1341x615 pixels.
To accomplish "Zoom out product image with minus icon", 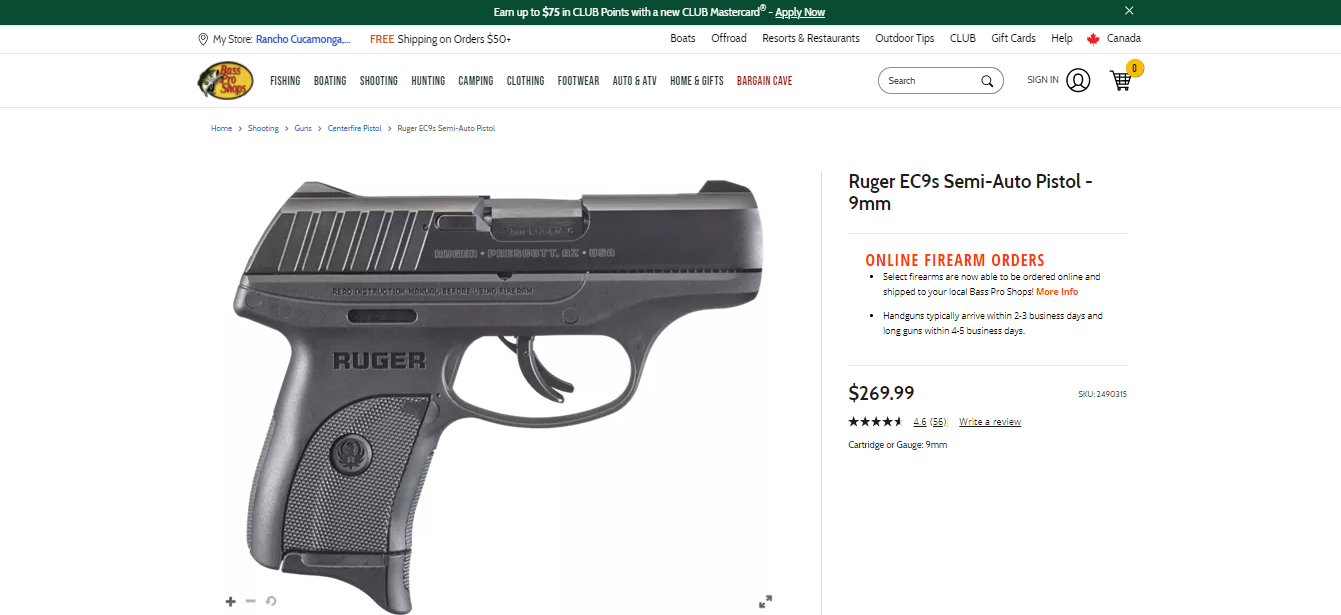I will [x=251, y=601].
